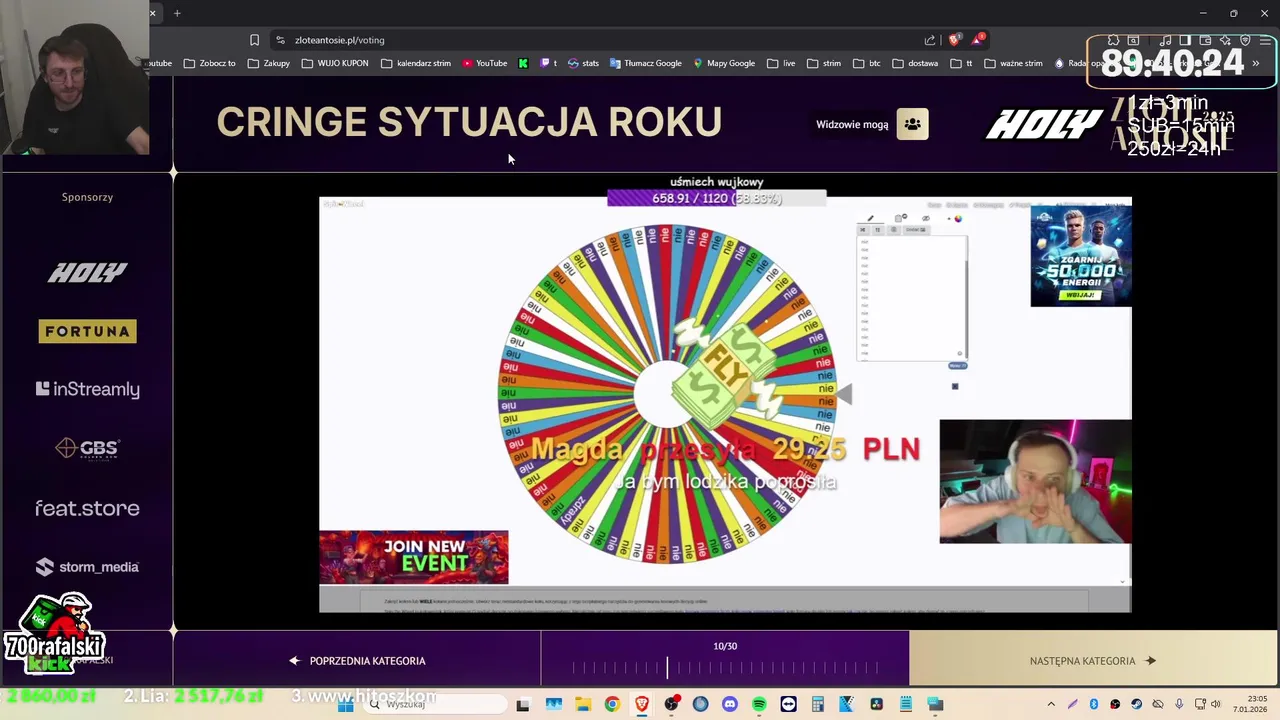The image size is (1280, 720).
Task: Open the HOLY sponsor logo in sidebar
Action: tap(88, 272)
